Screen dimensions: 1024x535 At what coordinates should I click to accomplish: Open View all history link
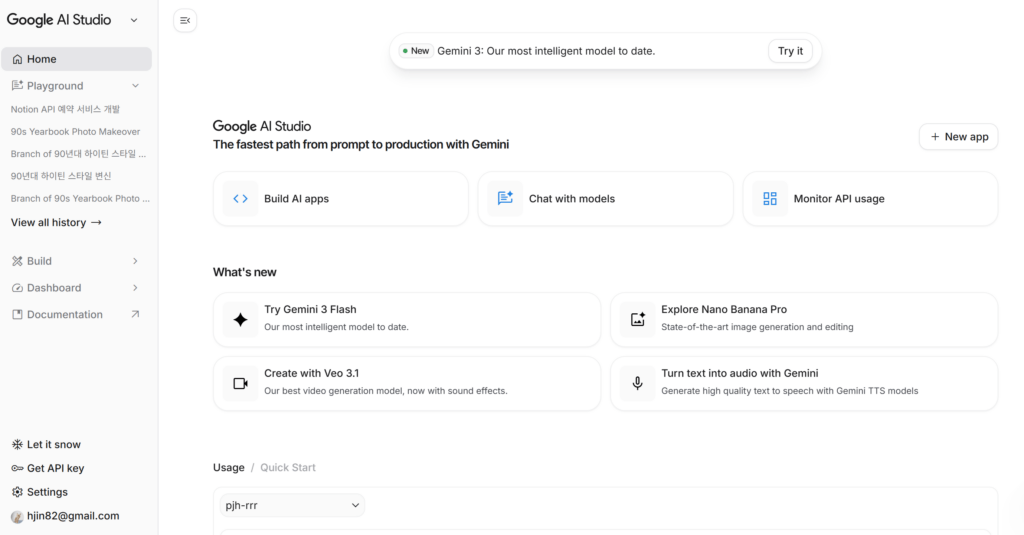point(56,223)
